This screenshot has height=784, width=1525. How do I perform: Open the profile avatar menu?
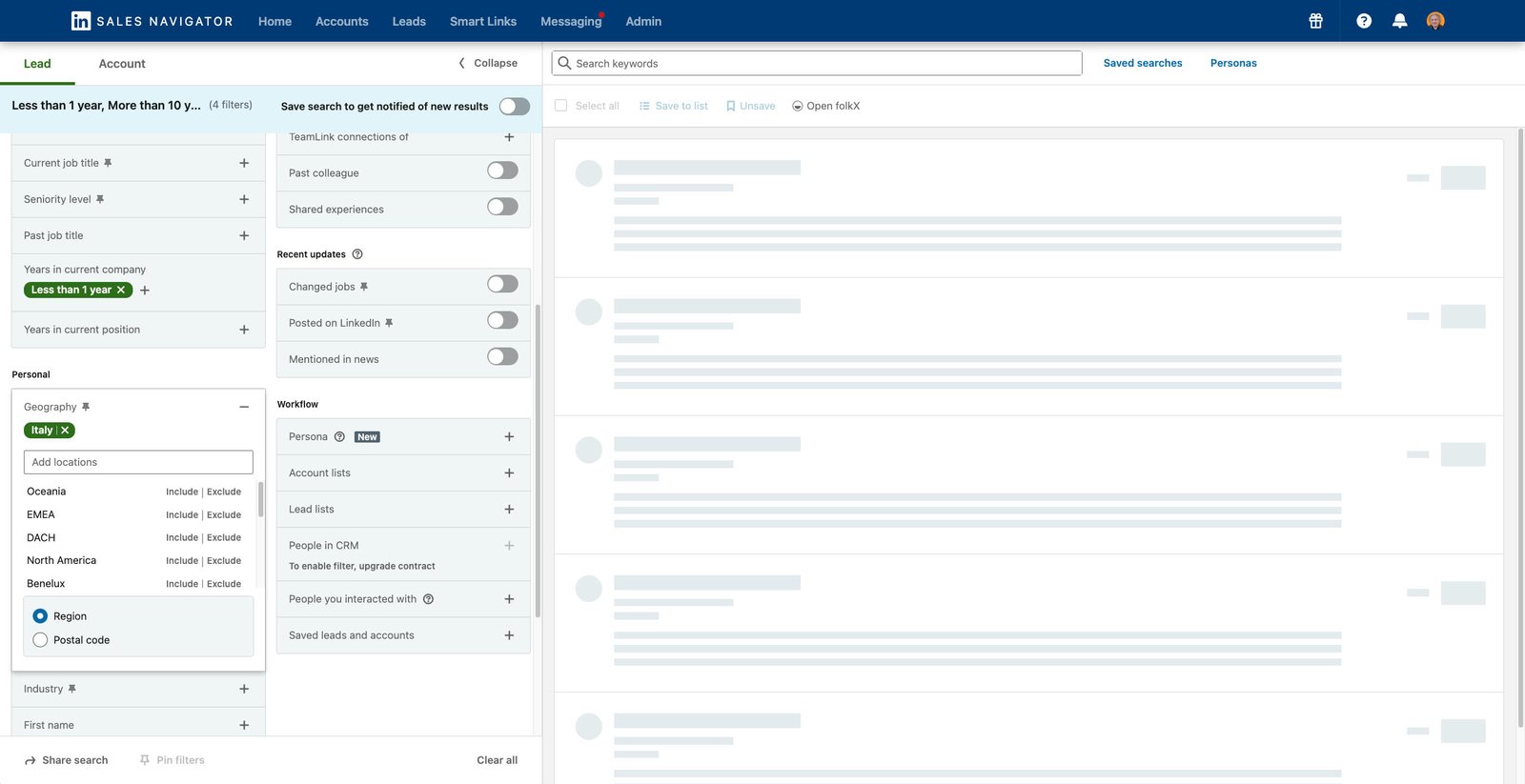tap(1435, 21)
